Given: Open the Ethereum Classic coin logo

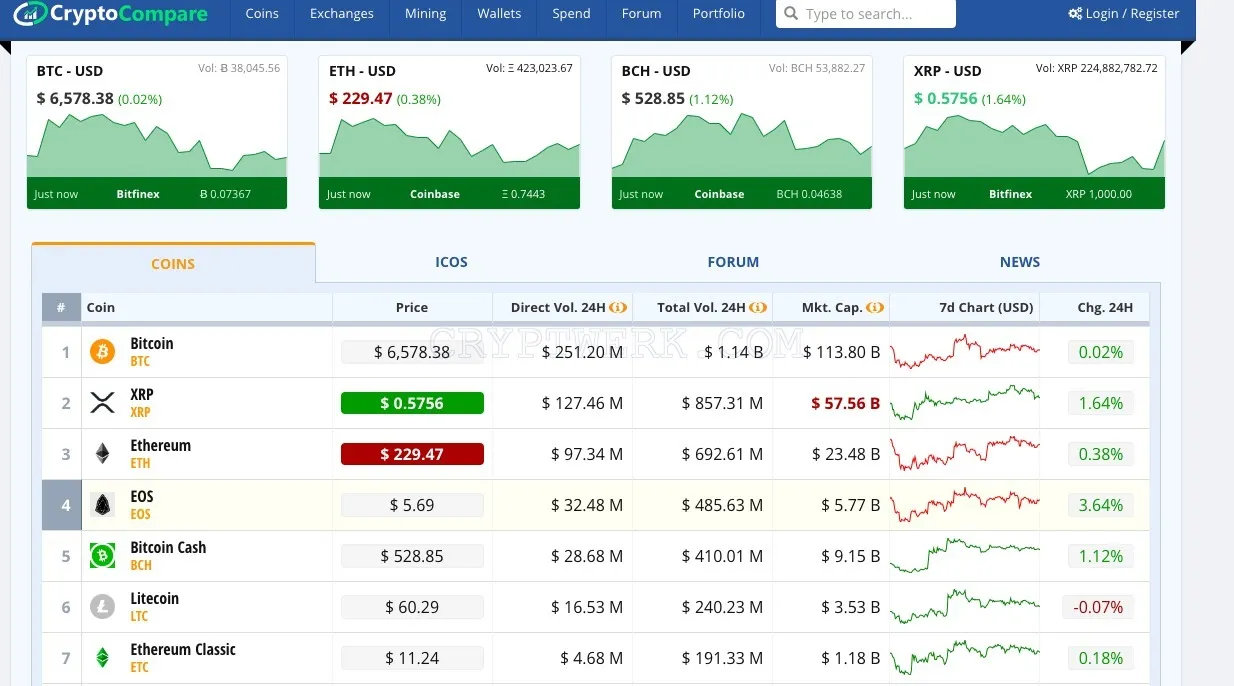Looking at the screenshot, I should click(102, 658).
